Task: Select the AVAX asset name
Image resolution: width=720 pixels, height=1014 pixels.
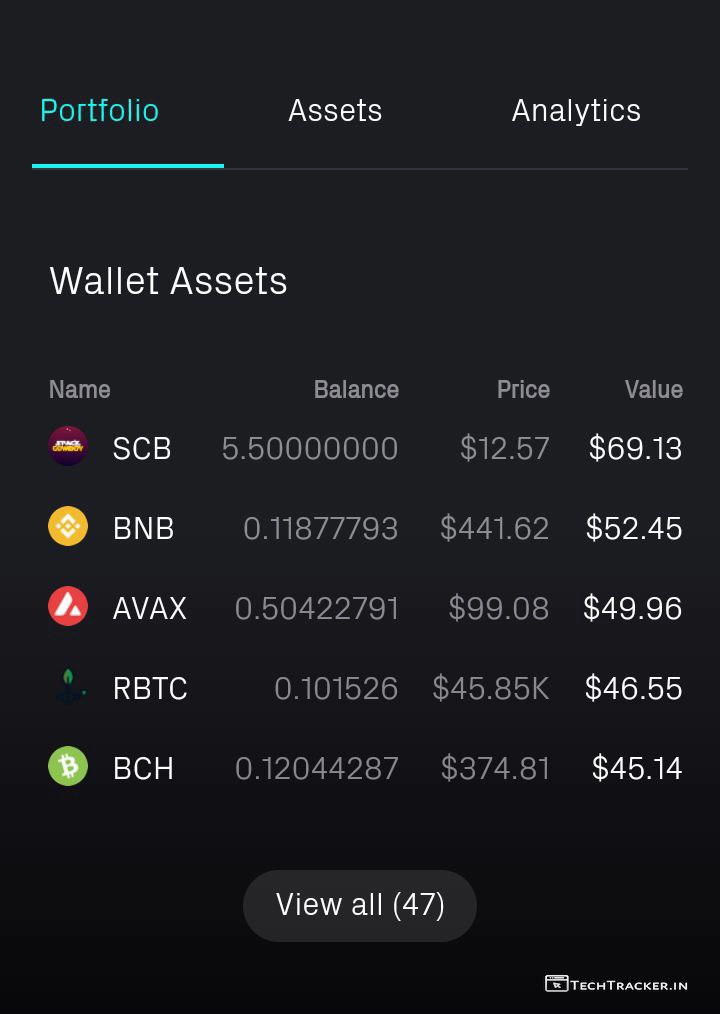Action: click(x=150, y=609)
